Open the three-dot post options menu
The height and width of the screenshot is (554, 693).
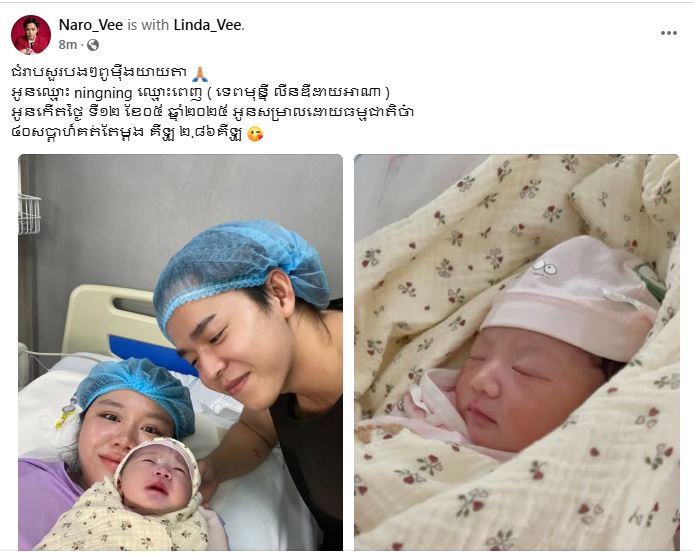click(669, 33)
